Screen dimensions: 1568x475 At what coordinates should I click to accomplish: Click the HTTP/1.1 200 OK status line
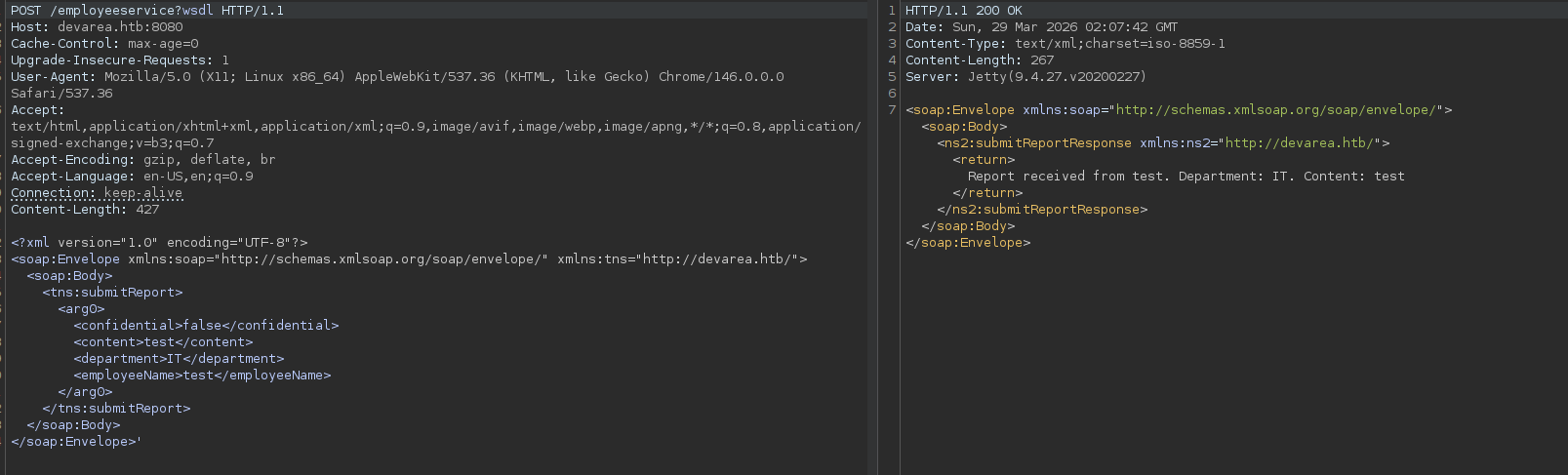(964, 11)
